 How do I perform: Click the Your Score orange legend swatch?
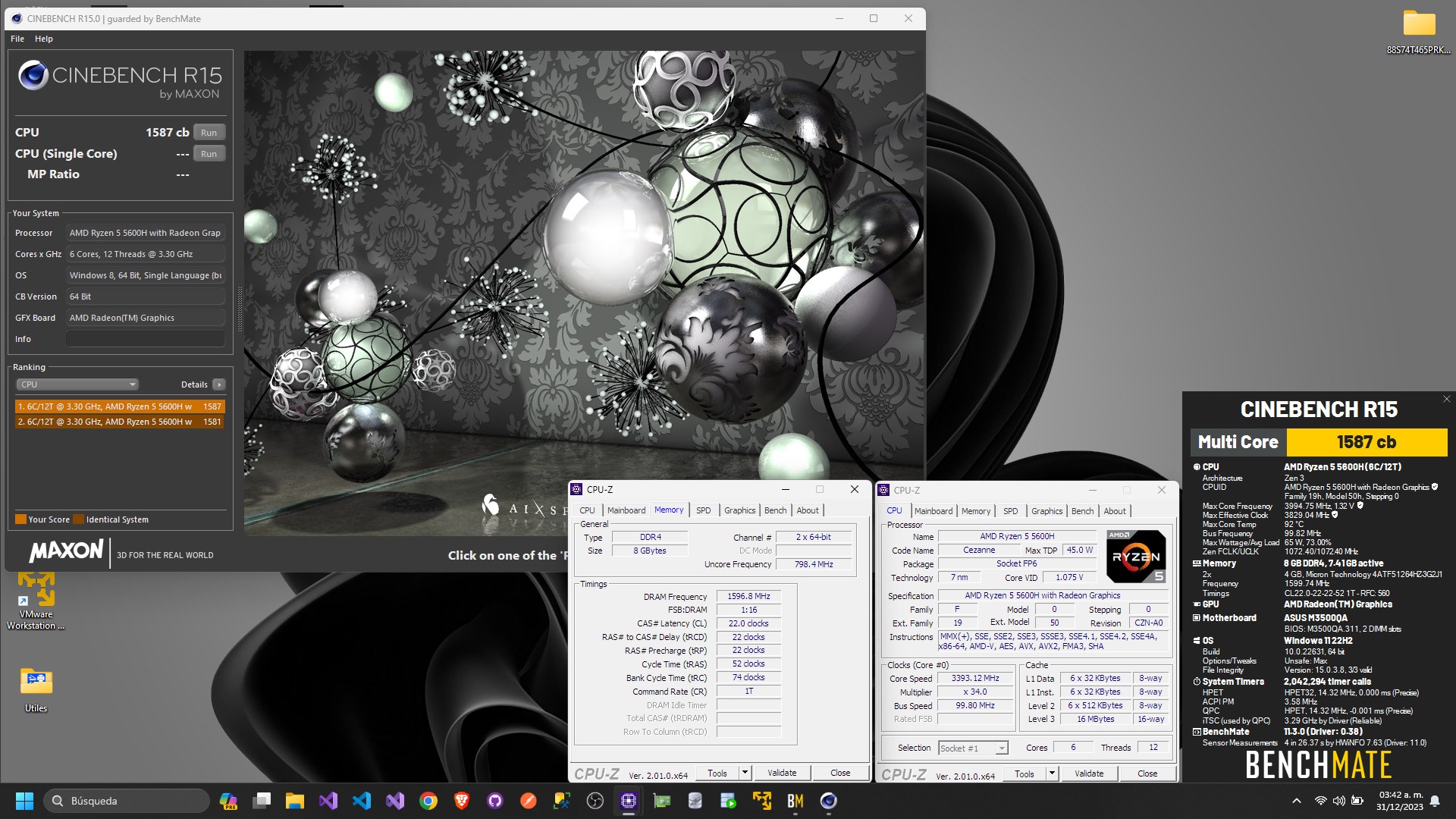tap(21, 519)
